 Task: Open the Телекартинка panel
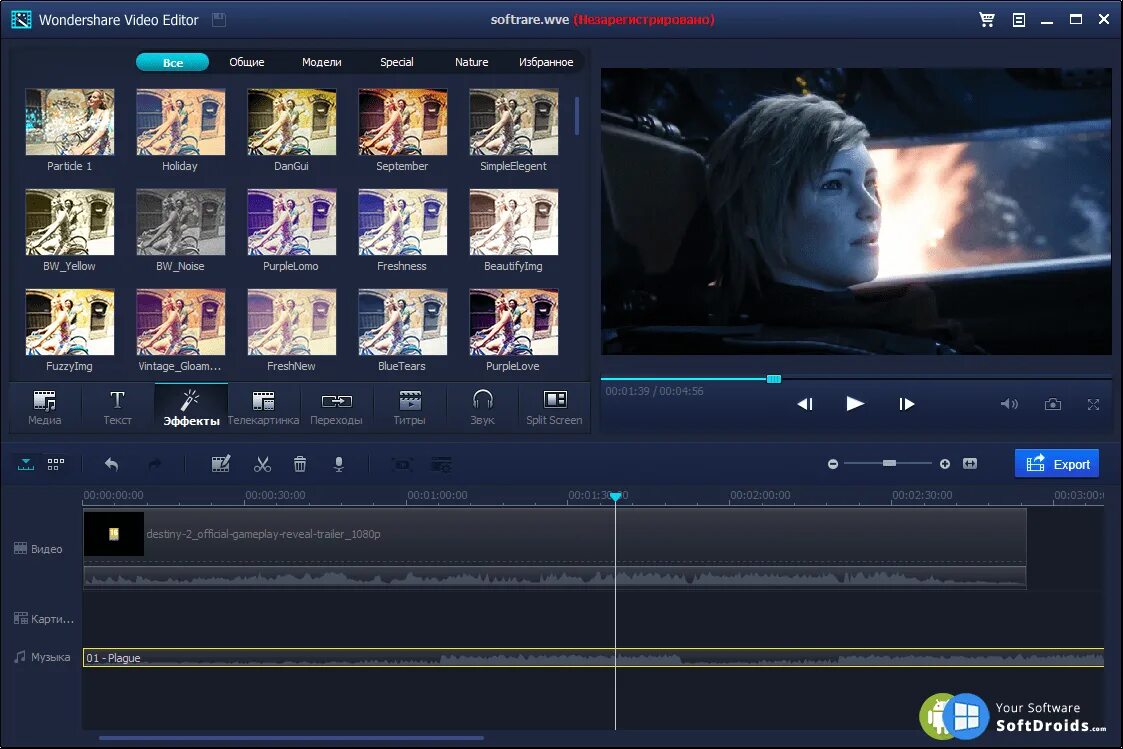[263, 407]
